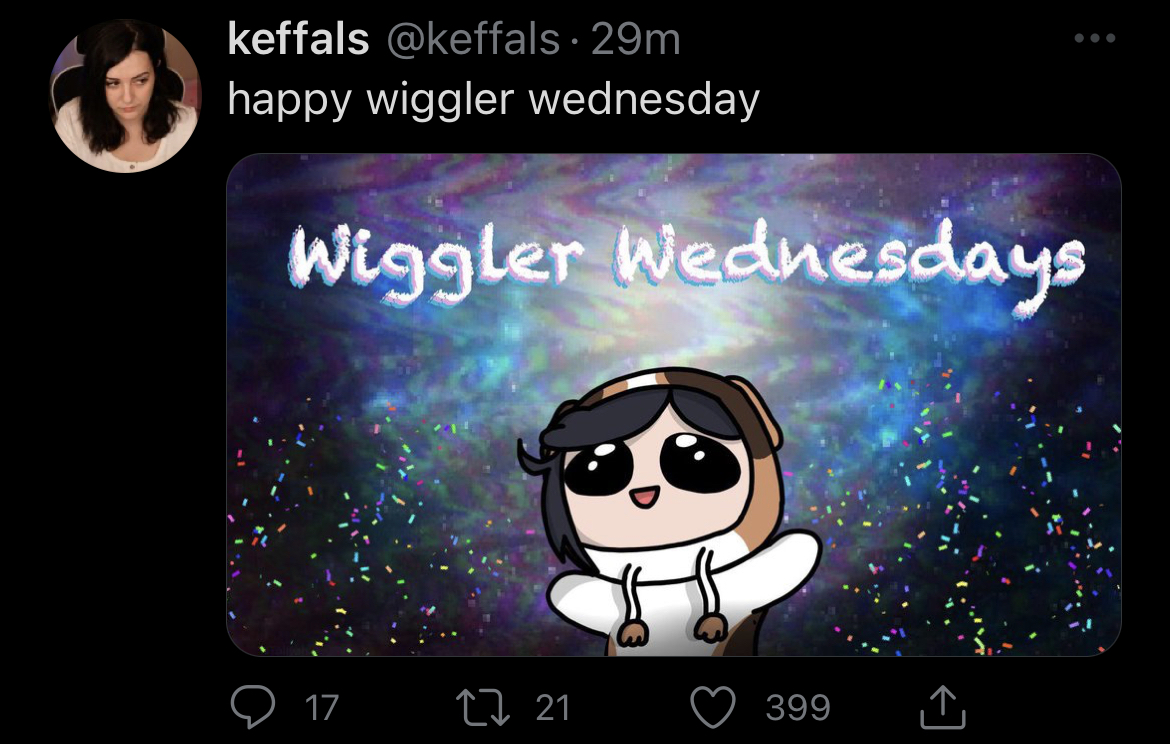
Task: Retweet the post using the arrows icon
Action: (x=483, y=707)
